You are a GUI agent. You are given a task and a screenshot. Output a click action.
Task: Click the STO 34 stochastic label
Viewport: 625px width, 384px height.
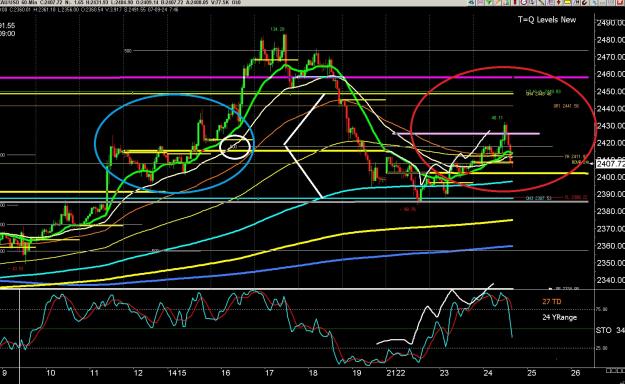coord(610,330)
